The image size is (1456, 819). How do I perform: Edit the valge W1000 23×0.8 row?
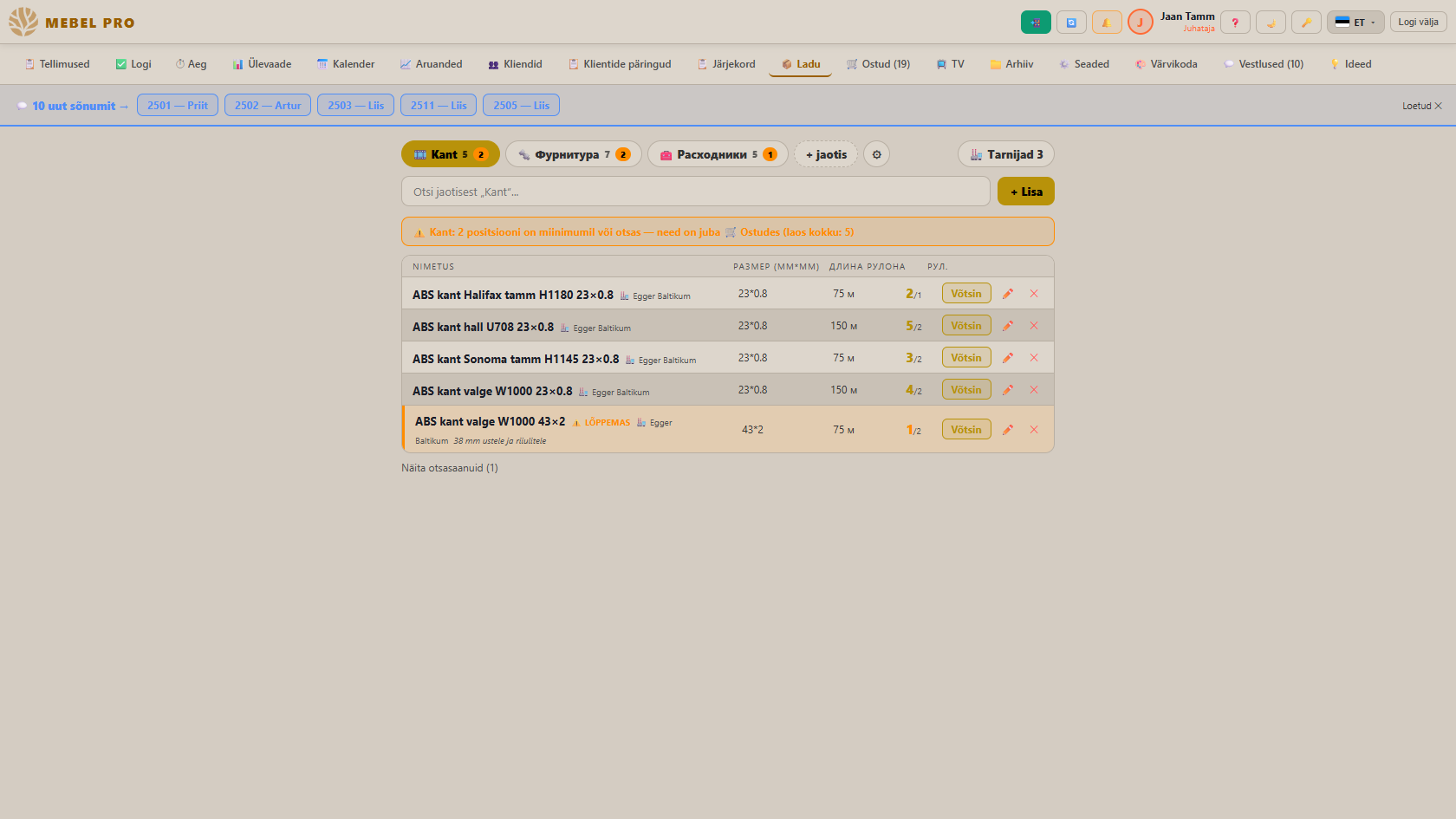1008,390
